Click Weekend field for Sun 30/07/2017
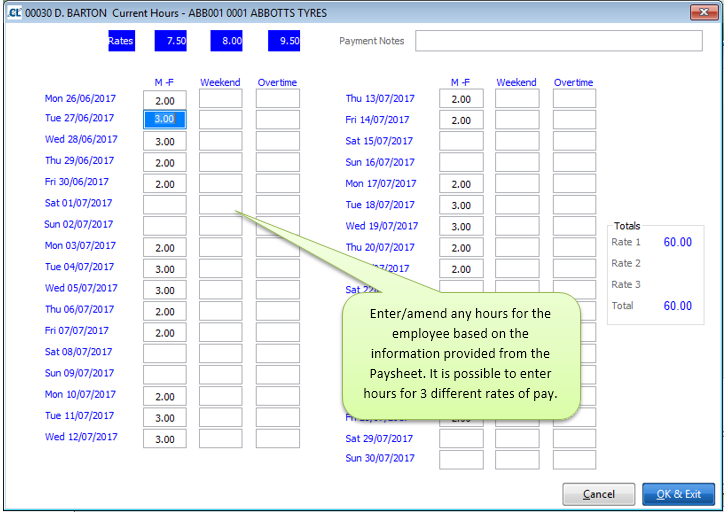This screenshot has width=726, height=514. pos(517,460)
